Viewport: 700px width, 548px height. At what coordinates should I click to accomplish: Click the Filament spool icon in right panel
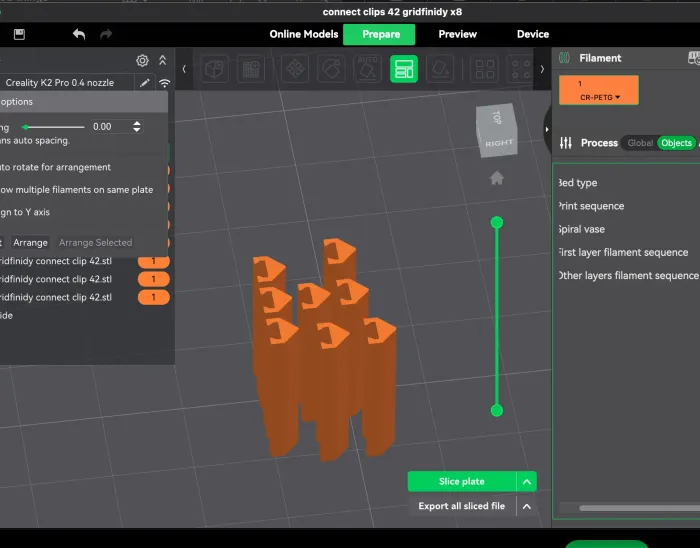tap(565, 58)
